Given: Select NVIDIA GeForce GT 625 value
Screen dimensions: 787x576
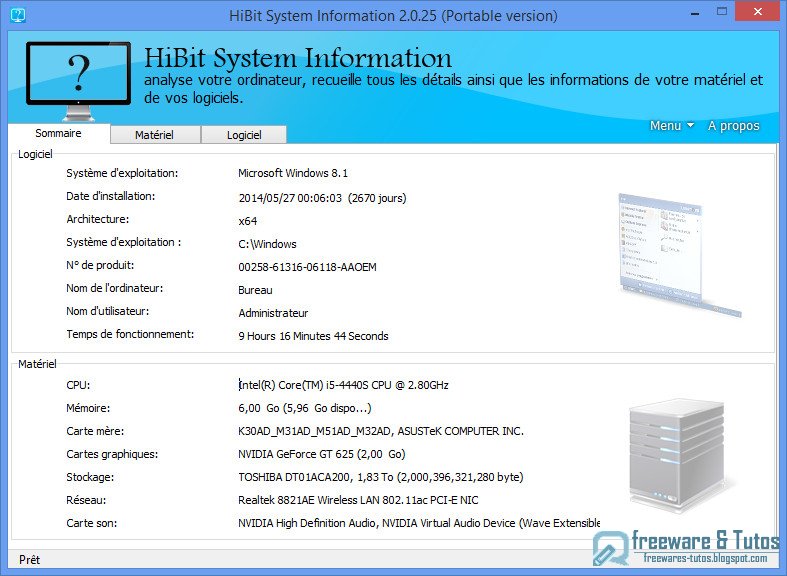Looking at the screenshot, I should pyautogui.click(x=322, y=454).
